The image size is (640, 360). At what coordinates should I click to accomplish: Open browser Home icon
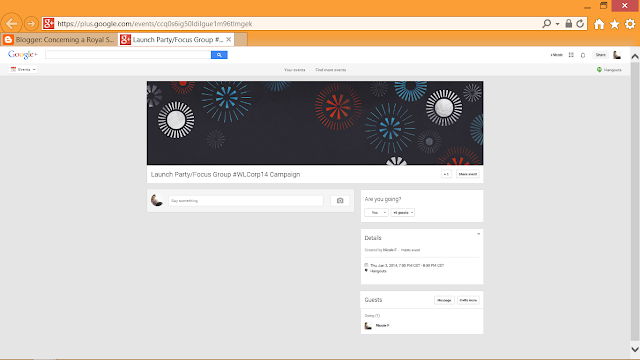[599, 24]
